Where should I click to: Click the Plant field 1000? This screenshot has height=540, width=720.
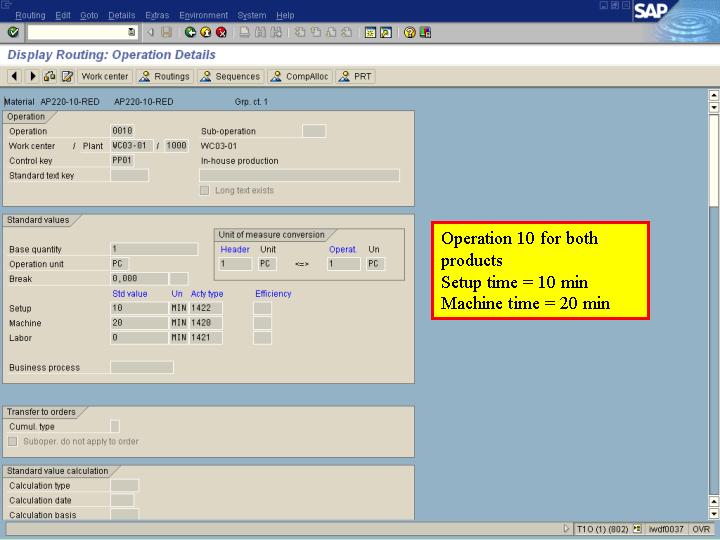pyautogui.click(x=176, y=146)
